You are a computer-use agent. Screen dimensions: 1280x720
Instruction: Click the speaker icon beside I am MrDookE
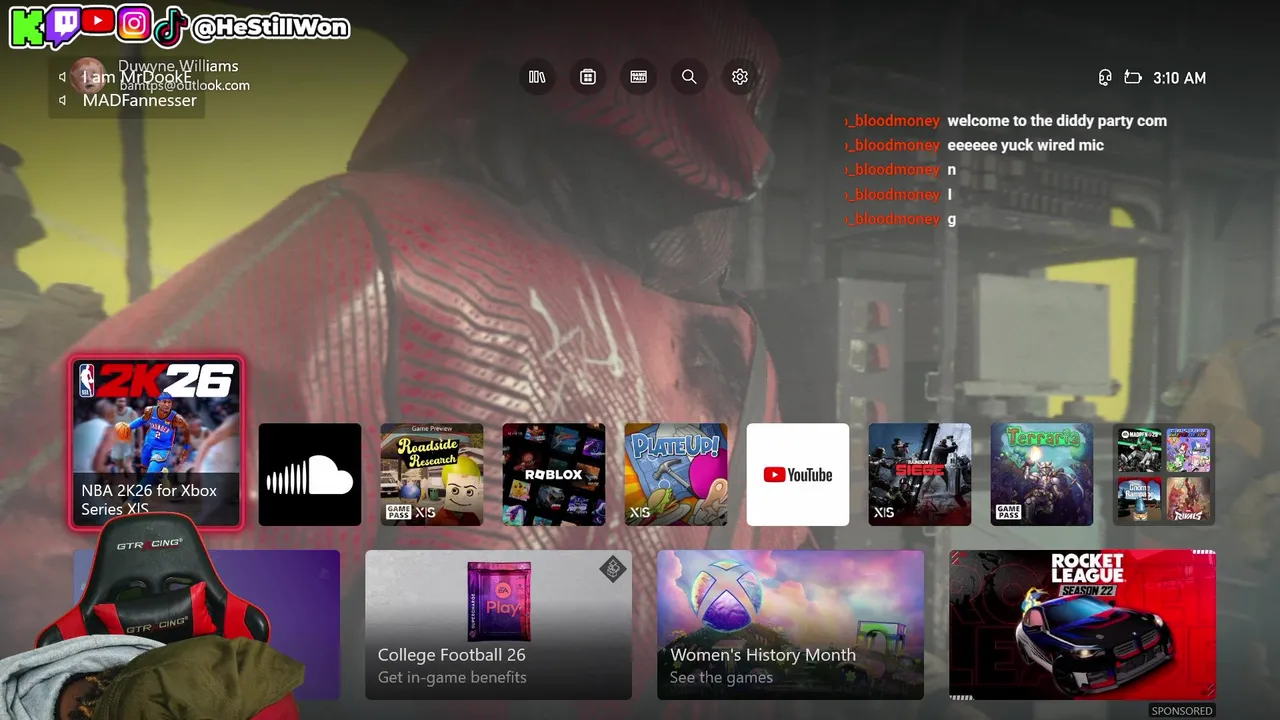tap(63, 77)
